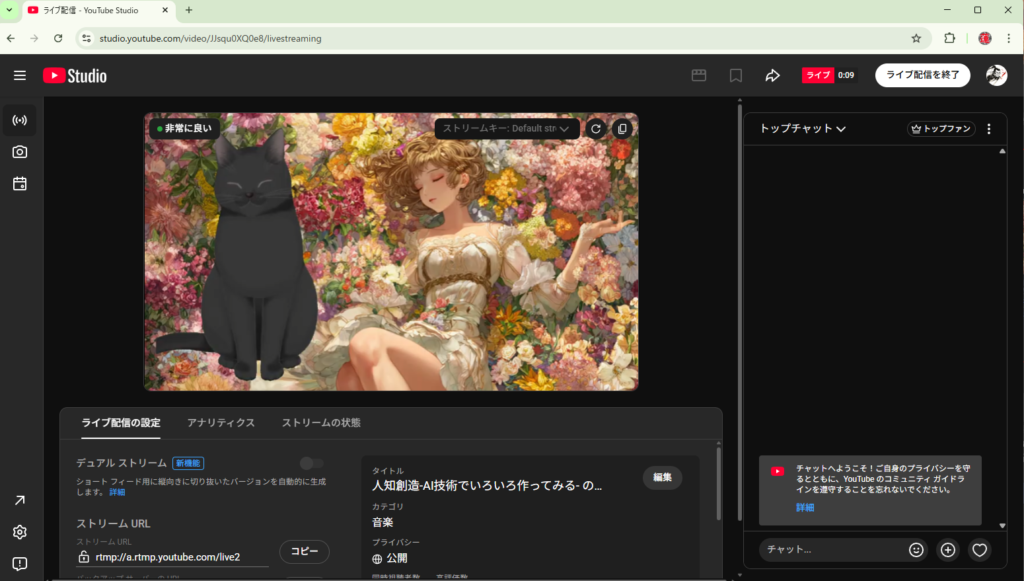Open the chat three-dot options menu
1024x581 pixels.
click(x=989, y=129)
